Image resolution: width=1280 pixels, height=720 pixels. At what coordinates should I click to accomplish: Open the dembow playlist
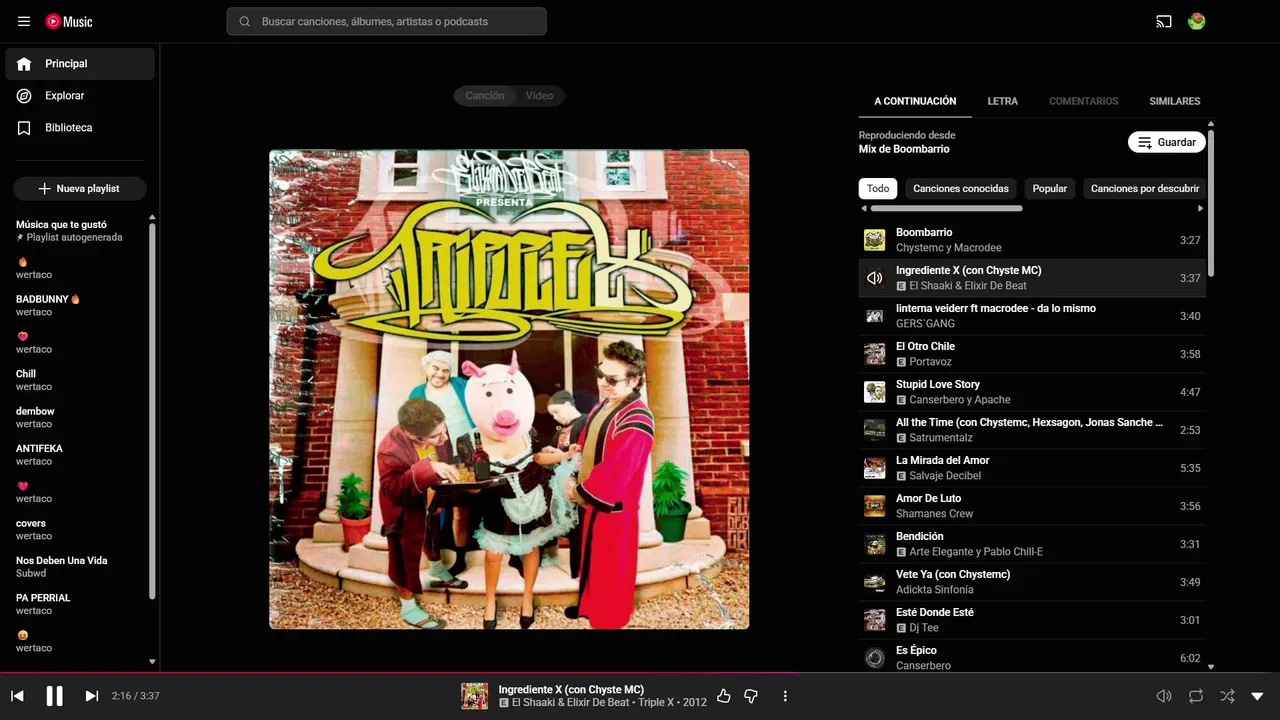80,417
